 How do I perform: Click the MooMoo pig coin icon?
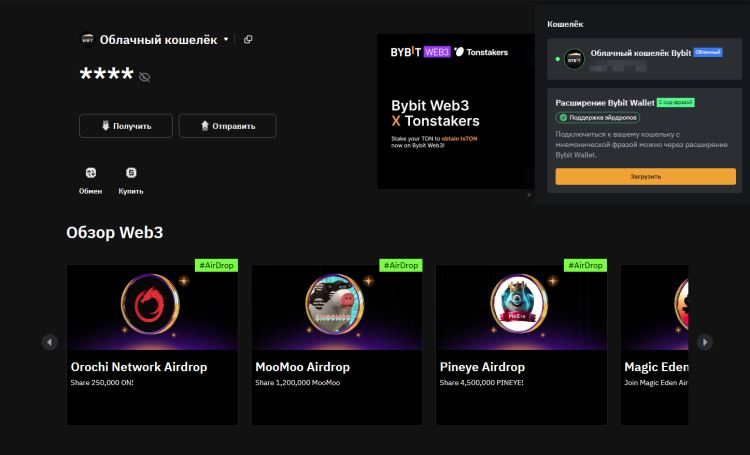pyautogui.click(x=335, y=304)
